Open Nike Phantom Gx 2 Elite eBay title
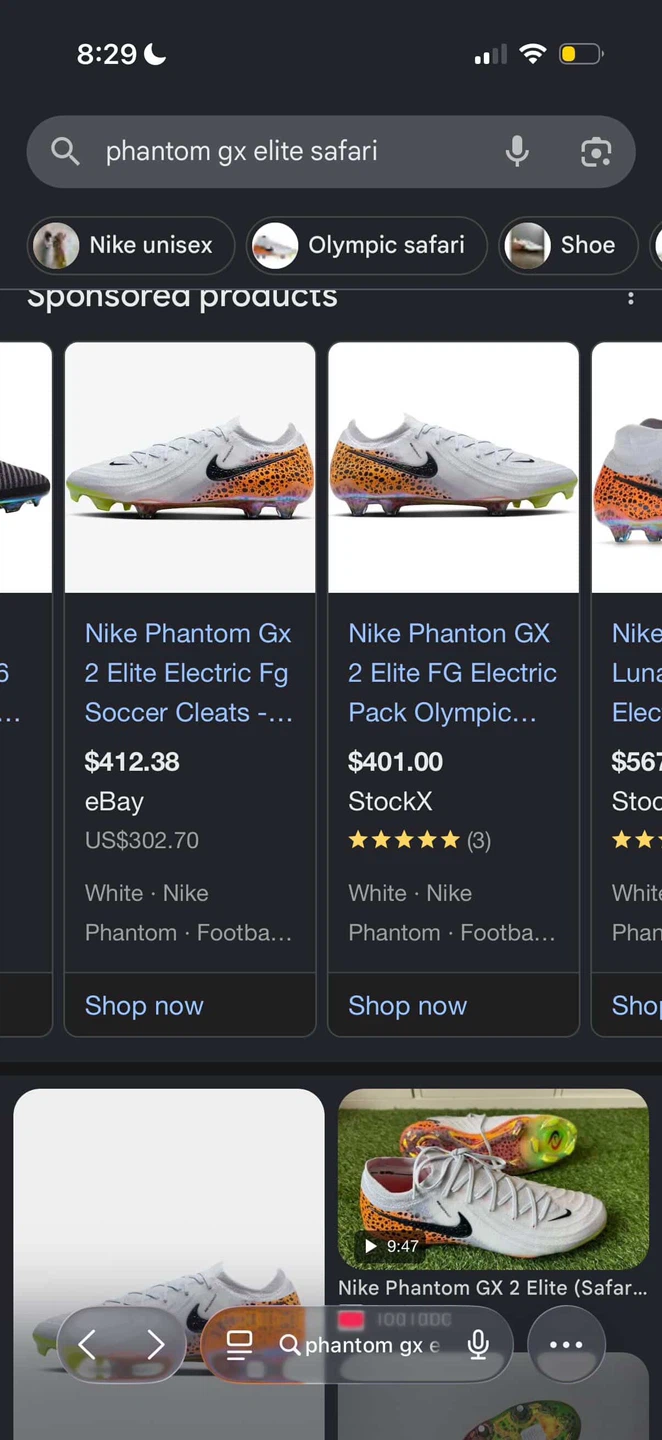This screenshot has height=1440, width=662. click(188, 672)
